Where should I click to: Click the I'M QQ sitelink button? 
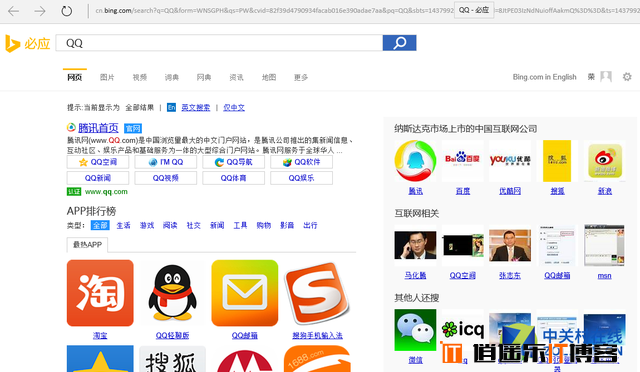166,162
